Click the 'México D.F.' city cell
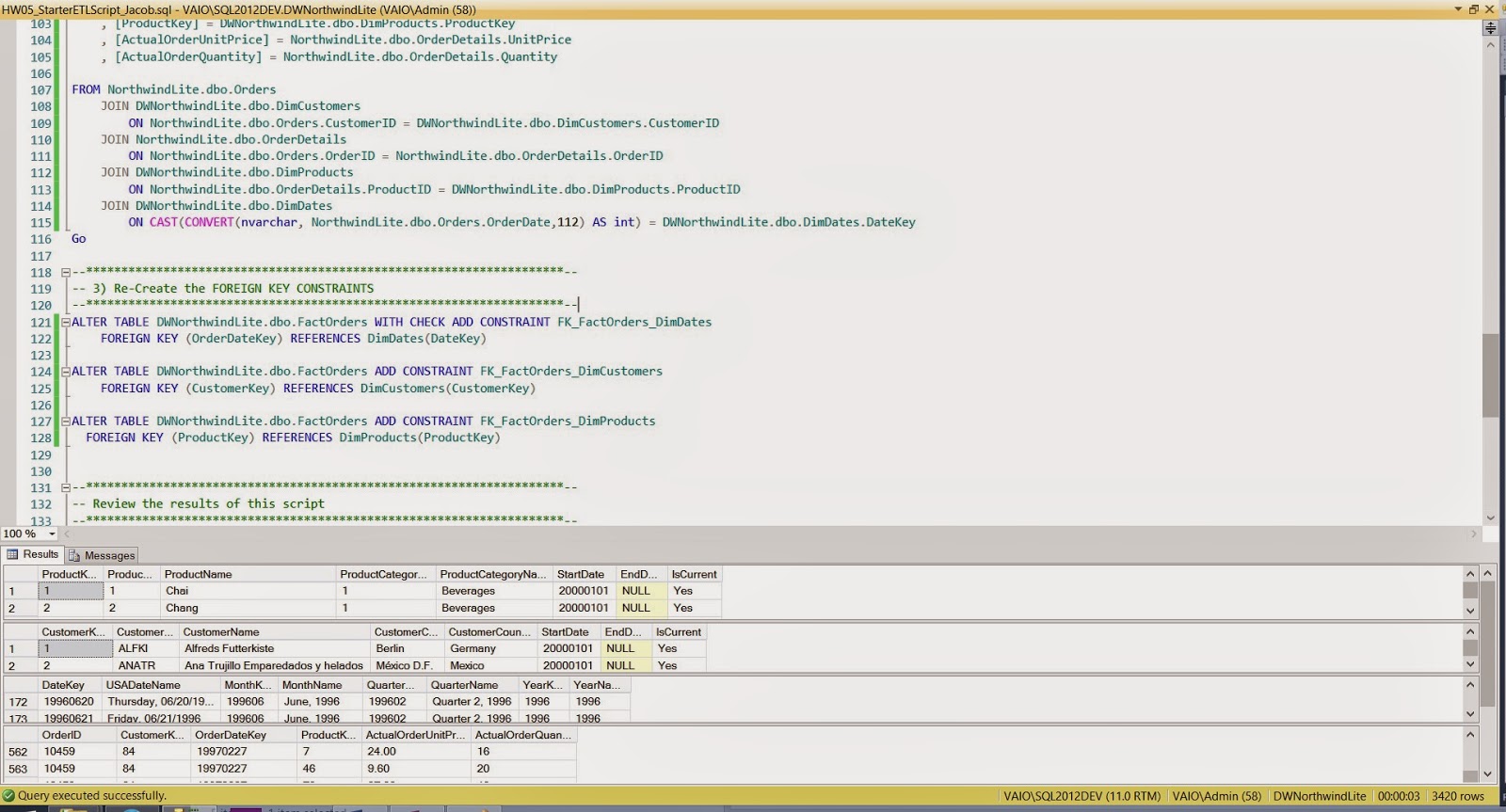Screen dimensions: 1506x812 408,665
